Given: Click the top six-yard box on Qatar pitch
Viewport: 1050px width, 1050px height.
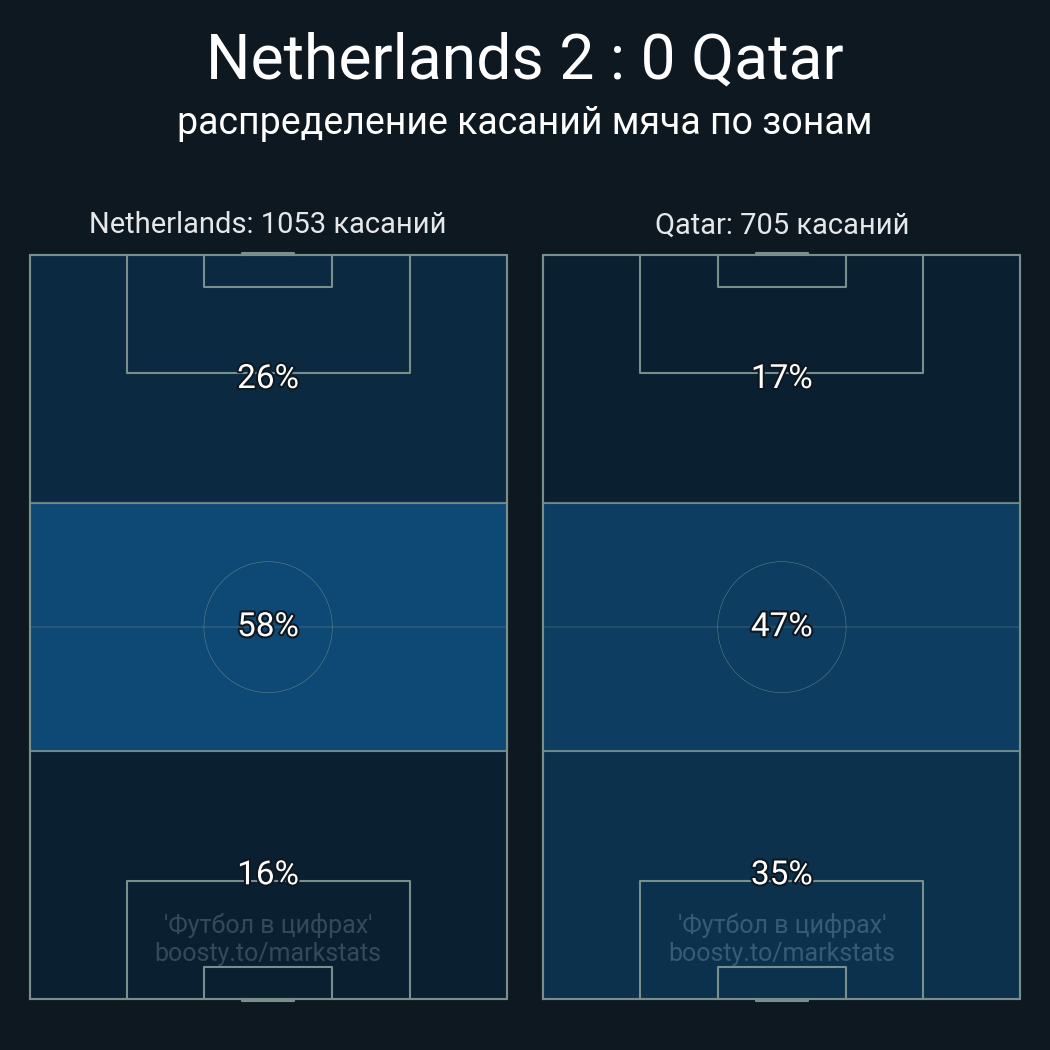Looking at the screenshot, I should (781, 271).
